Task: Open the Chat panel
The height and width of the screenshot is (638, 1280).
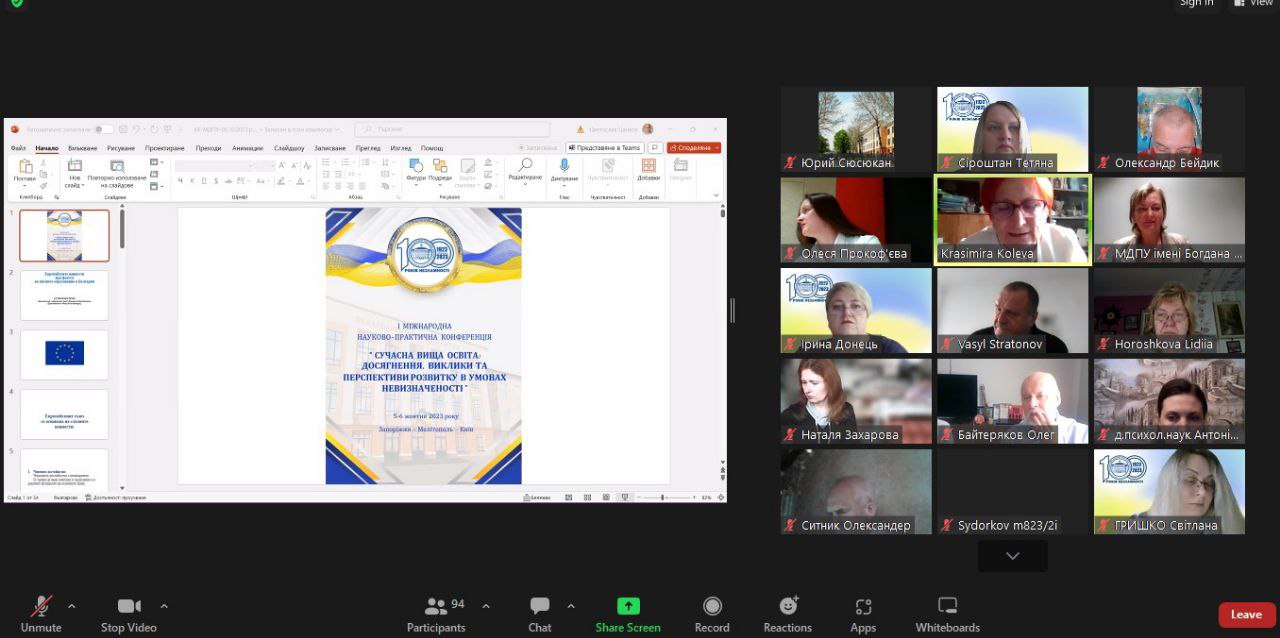Action: tap(540, 607)
